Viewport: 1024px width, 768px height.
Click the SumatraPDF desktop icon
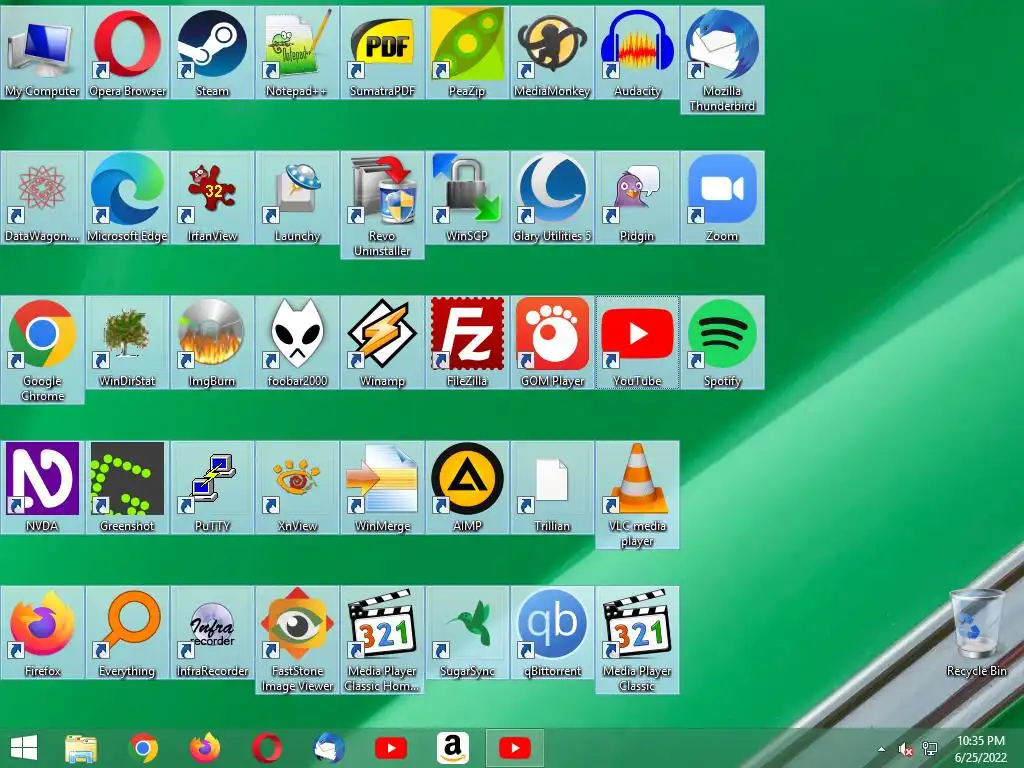tap(382, 52)
